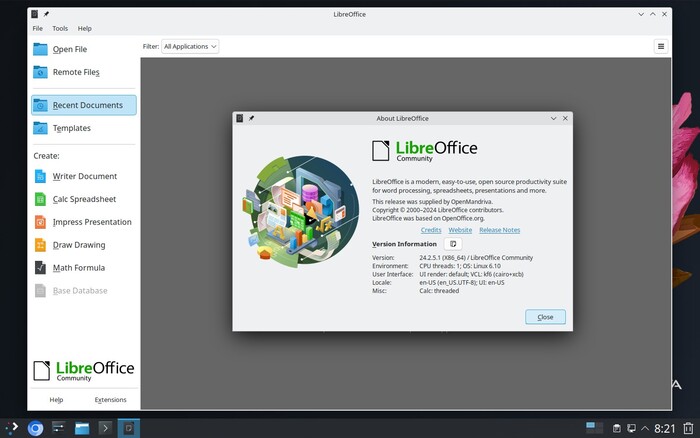Viewport: 700px width, 438px height.
Task: Click the virtual desktop pager
Action: tap(594, 428)
